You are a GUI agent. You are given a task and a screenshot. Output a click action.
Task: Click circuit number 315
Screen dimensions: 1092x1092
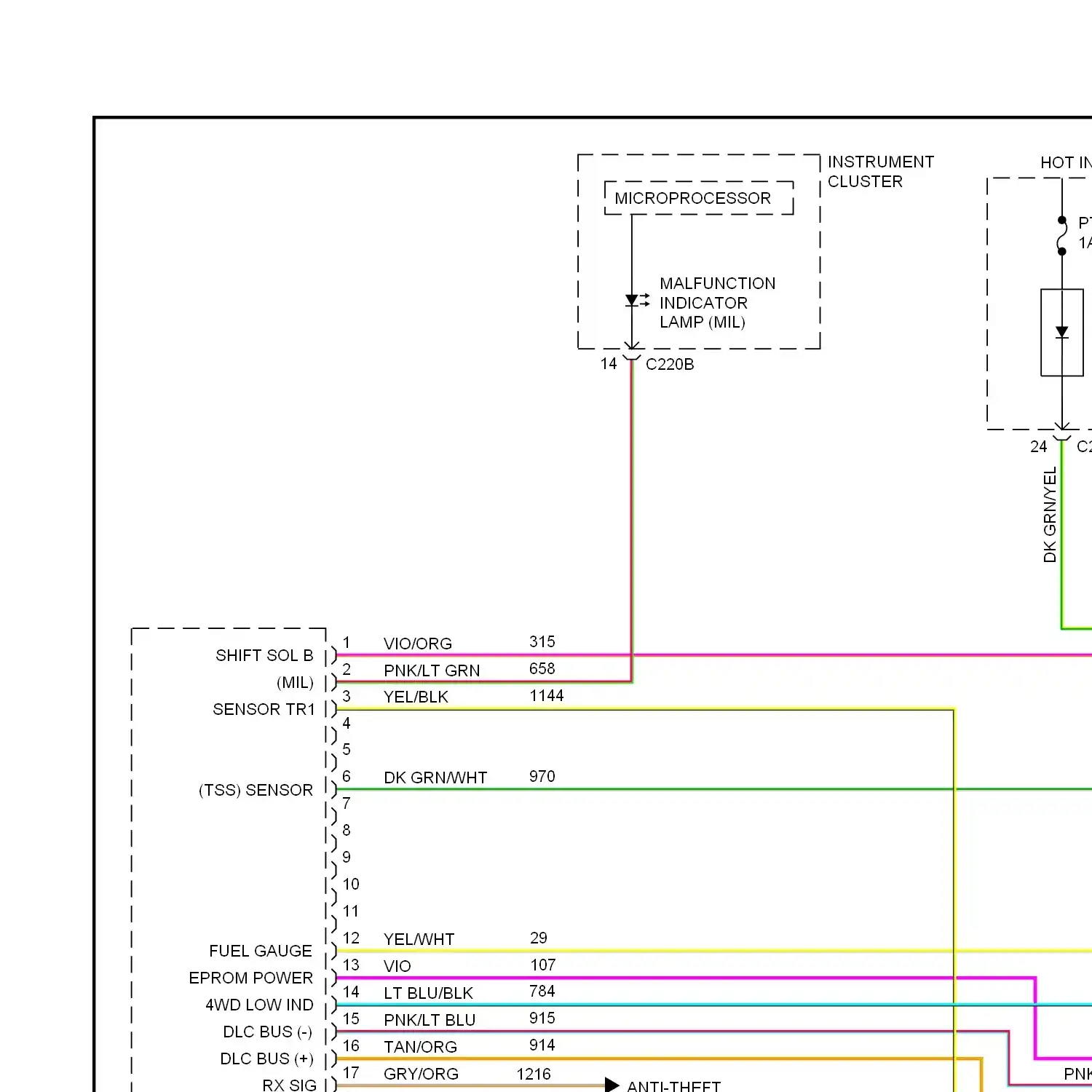542,641
